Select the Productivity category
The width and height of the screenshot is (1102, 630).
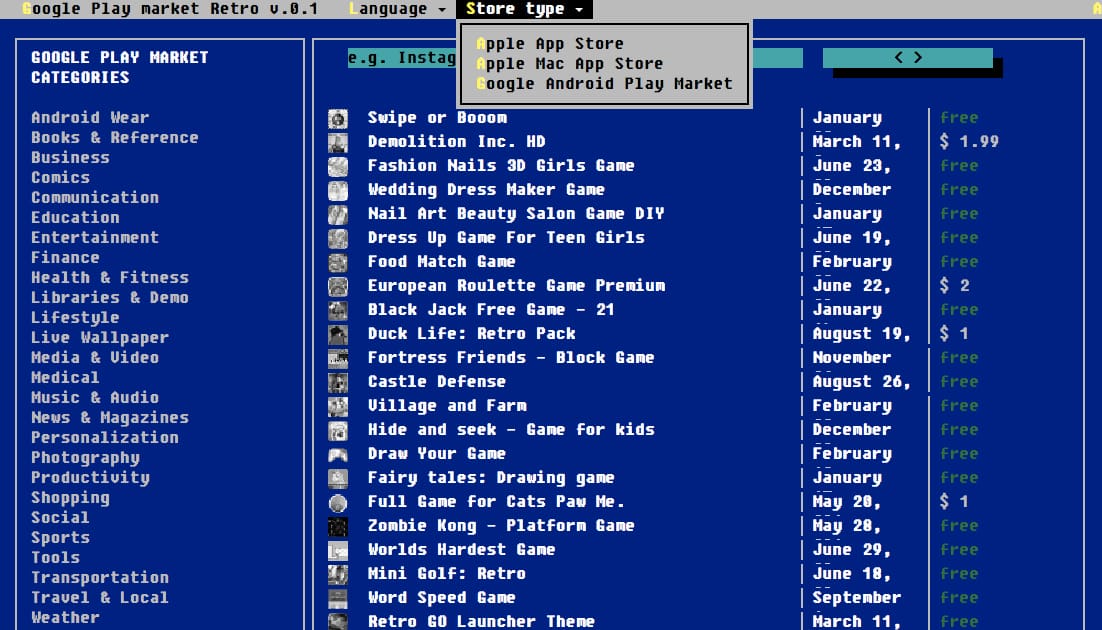tap(90, 477)
